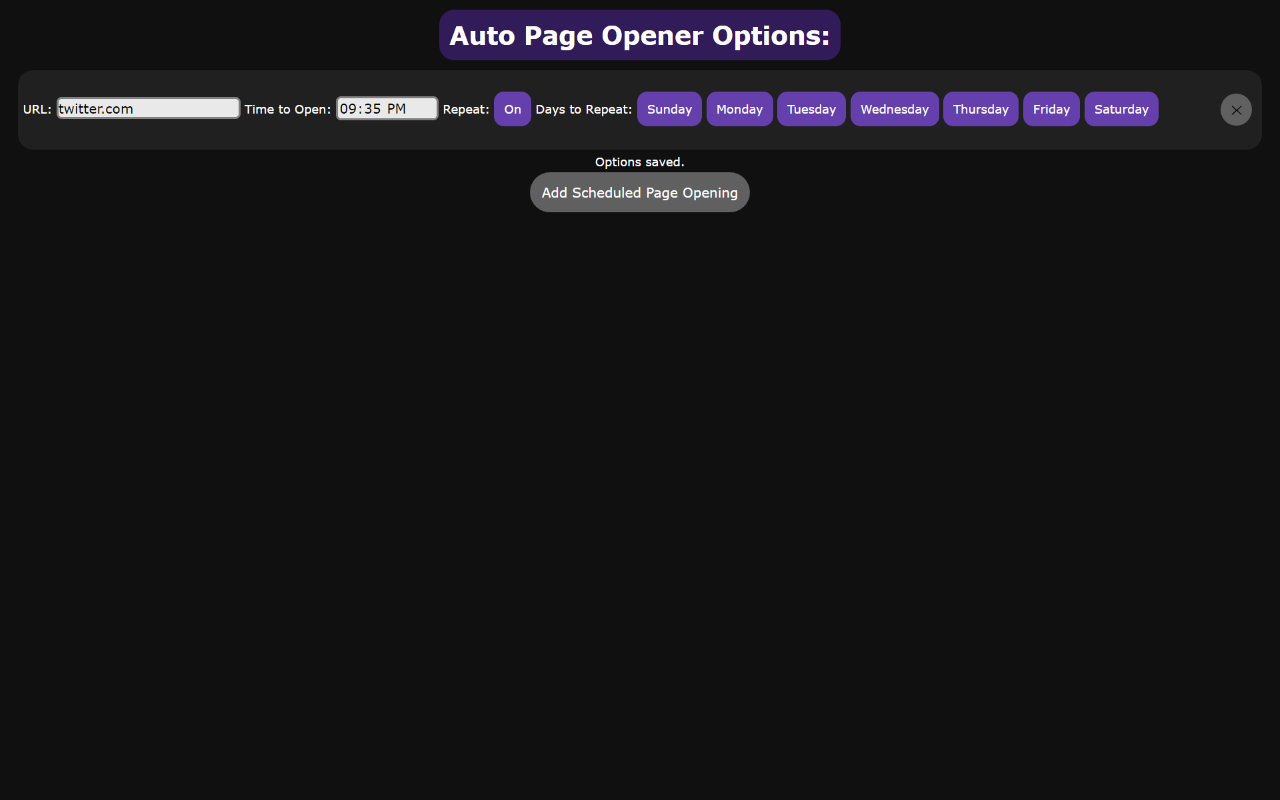Select the Time to Open field

tap(387, 108)
